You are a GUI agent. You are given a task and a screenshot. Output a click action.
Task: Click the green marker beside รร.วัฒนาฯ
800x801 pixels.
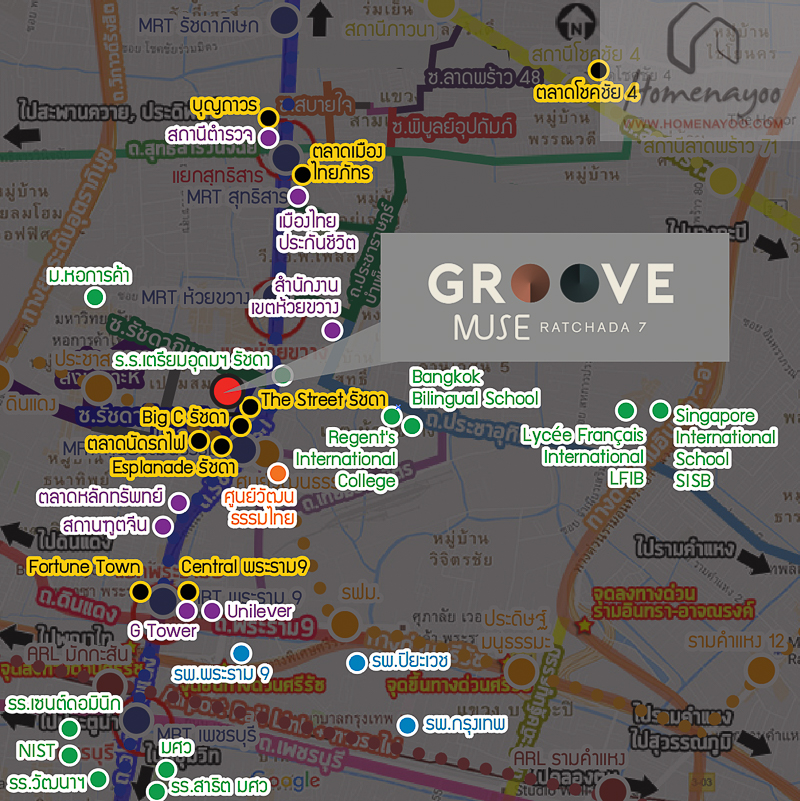point(98,779)
